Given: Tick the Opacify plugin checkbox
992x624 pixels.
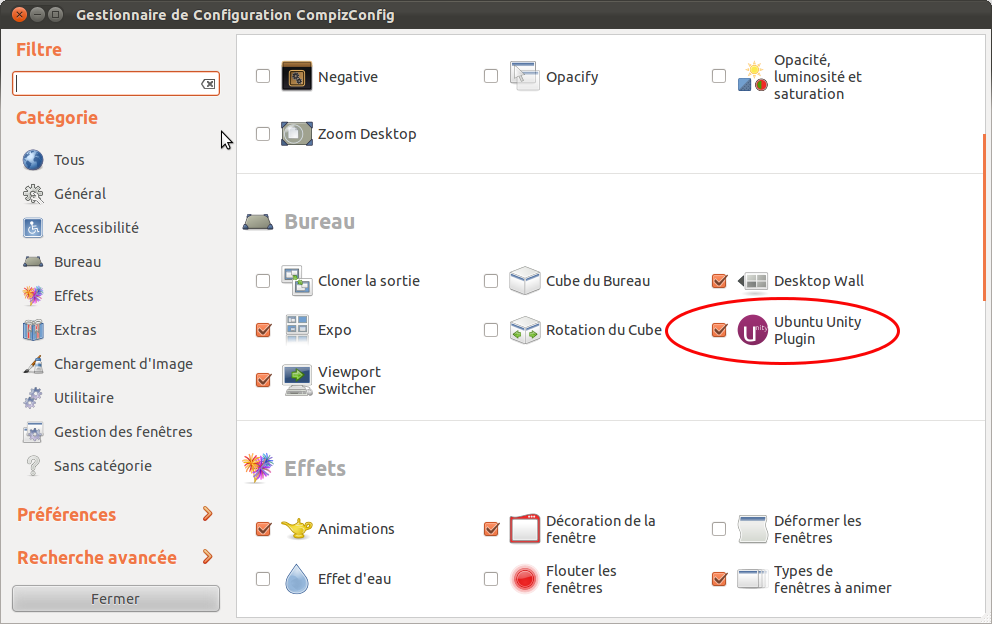Looking at the screenshot, I should pos(491,77).
